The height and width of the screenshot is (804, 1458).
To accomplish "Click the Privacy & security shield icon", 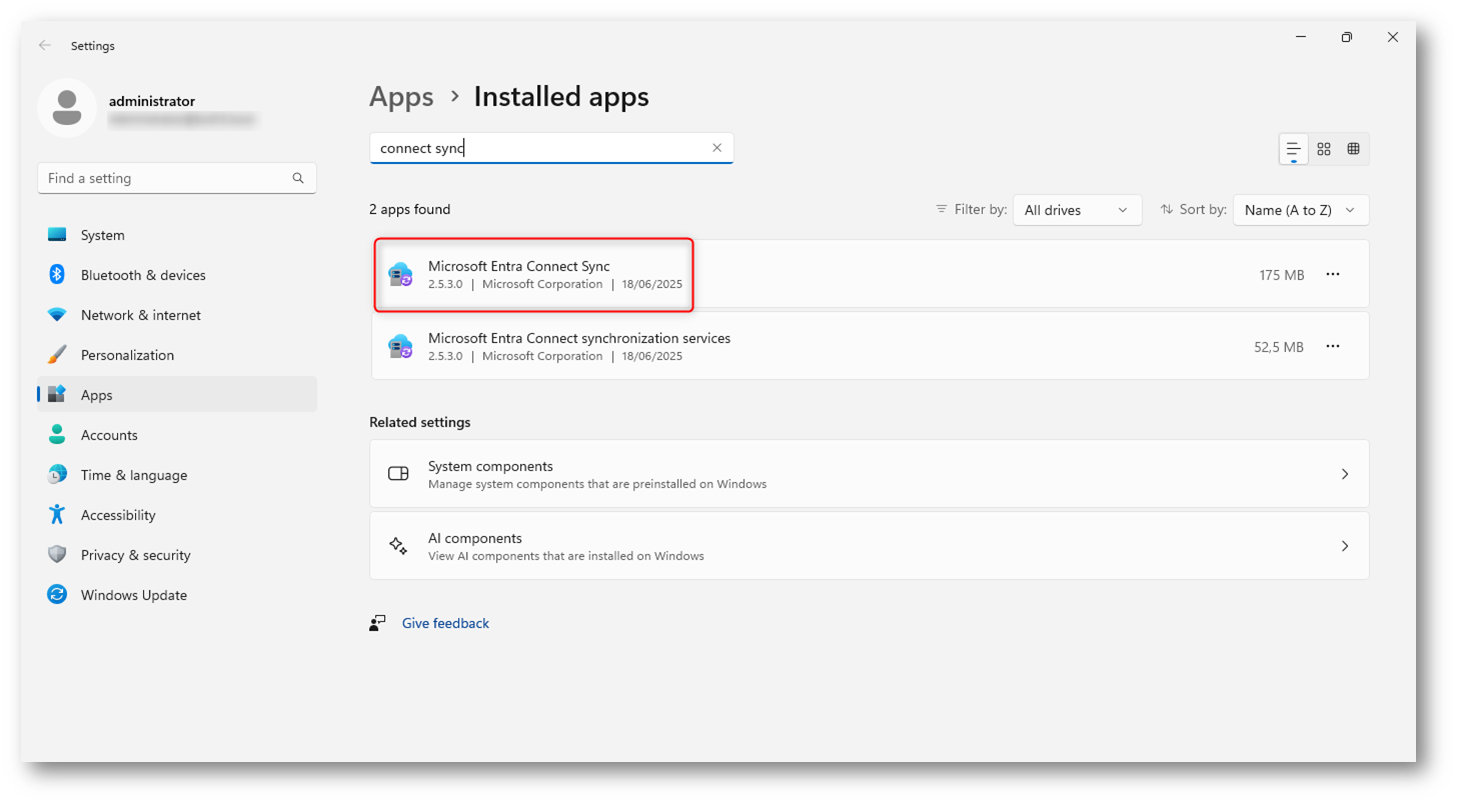I will (x=57, y=555).
